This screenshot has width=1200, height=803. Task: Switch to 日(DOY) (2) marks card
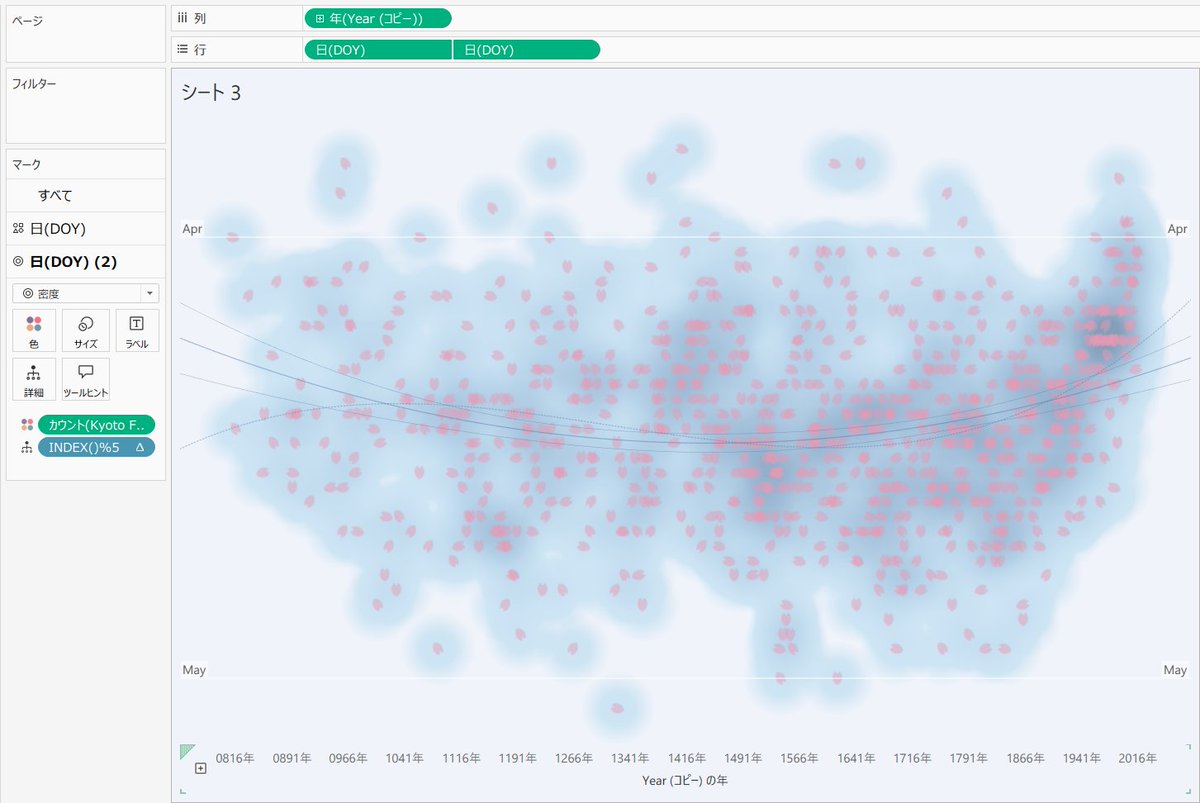coord(86,262)
